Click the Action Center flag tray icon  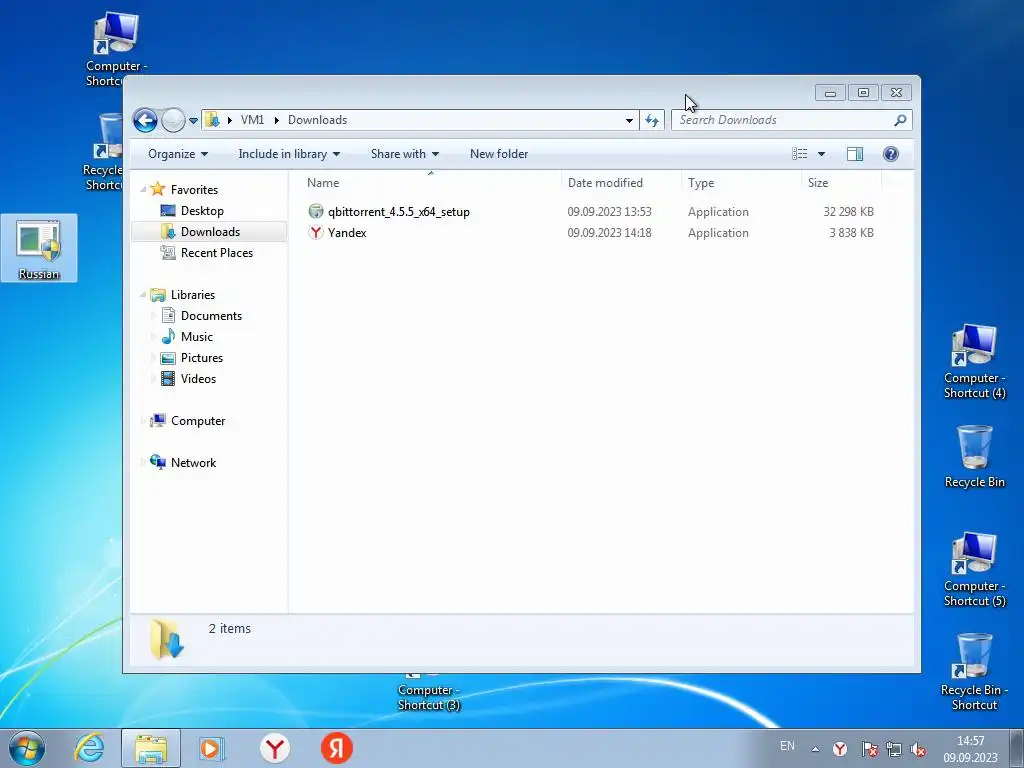coord(869,749)
